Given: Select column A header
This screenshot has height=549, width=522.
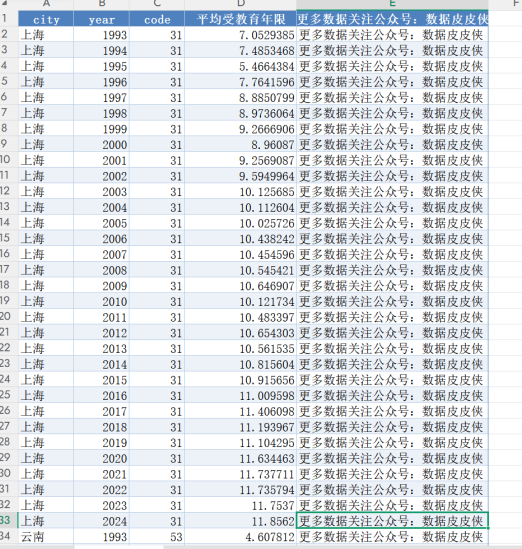Looking at the screenshot, I should point(46,4).
